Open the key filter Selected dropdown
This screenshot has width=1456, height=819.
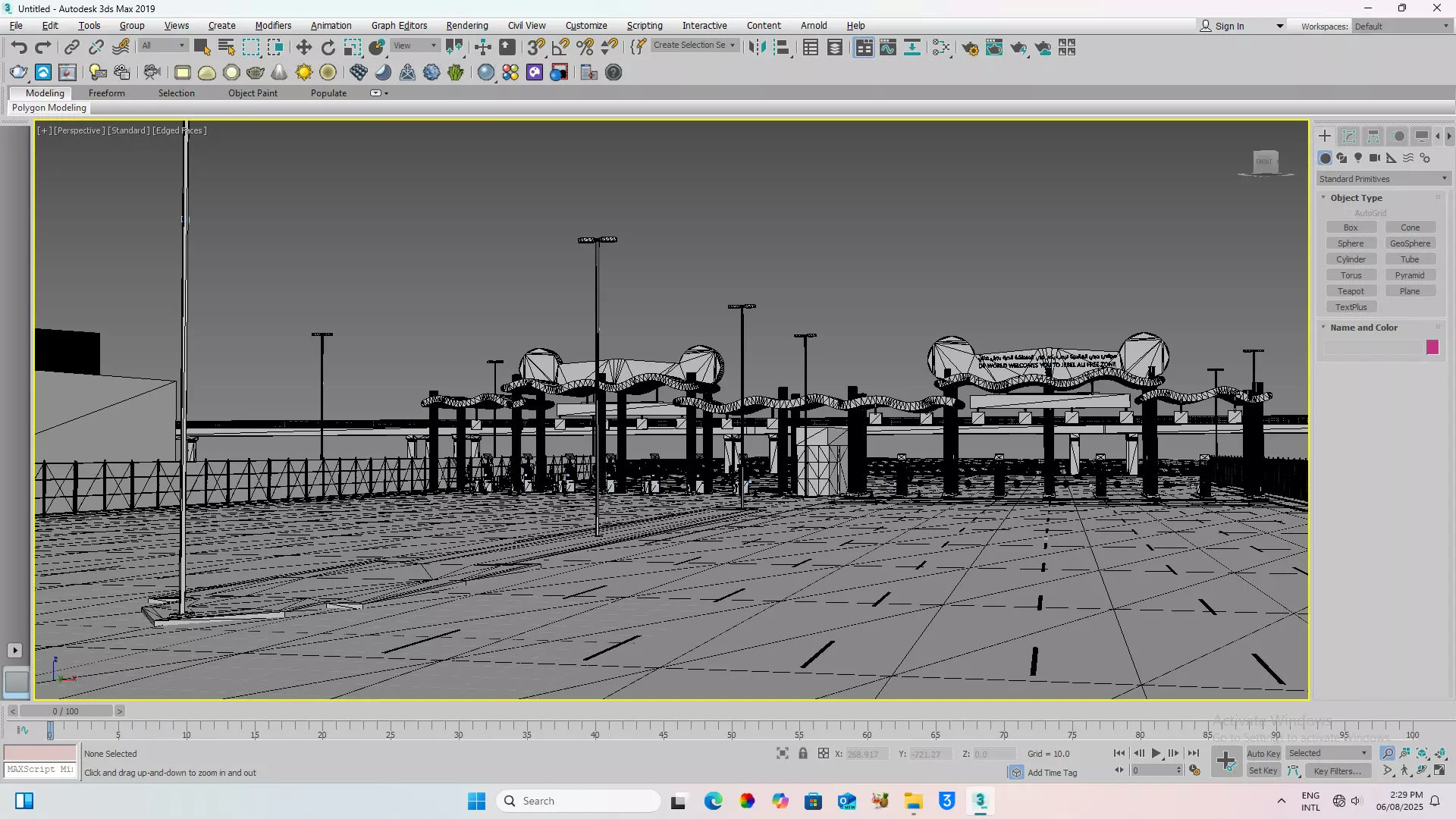pyautogui.click(x=1329, y=753)
